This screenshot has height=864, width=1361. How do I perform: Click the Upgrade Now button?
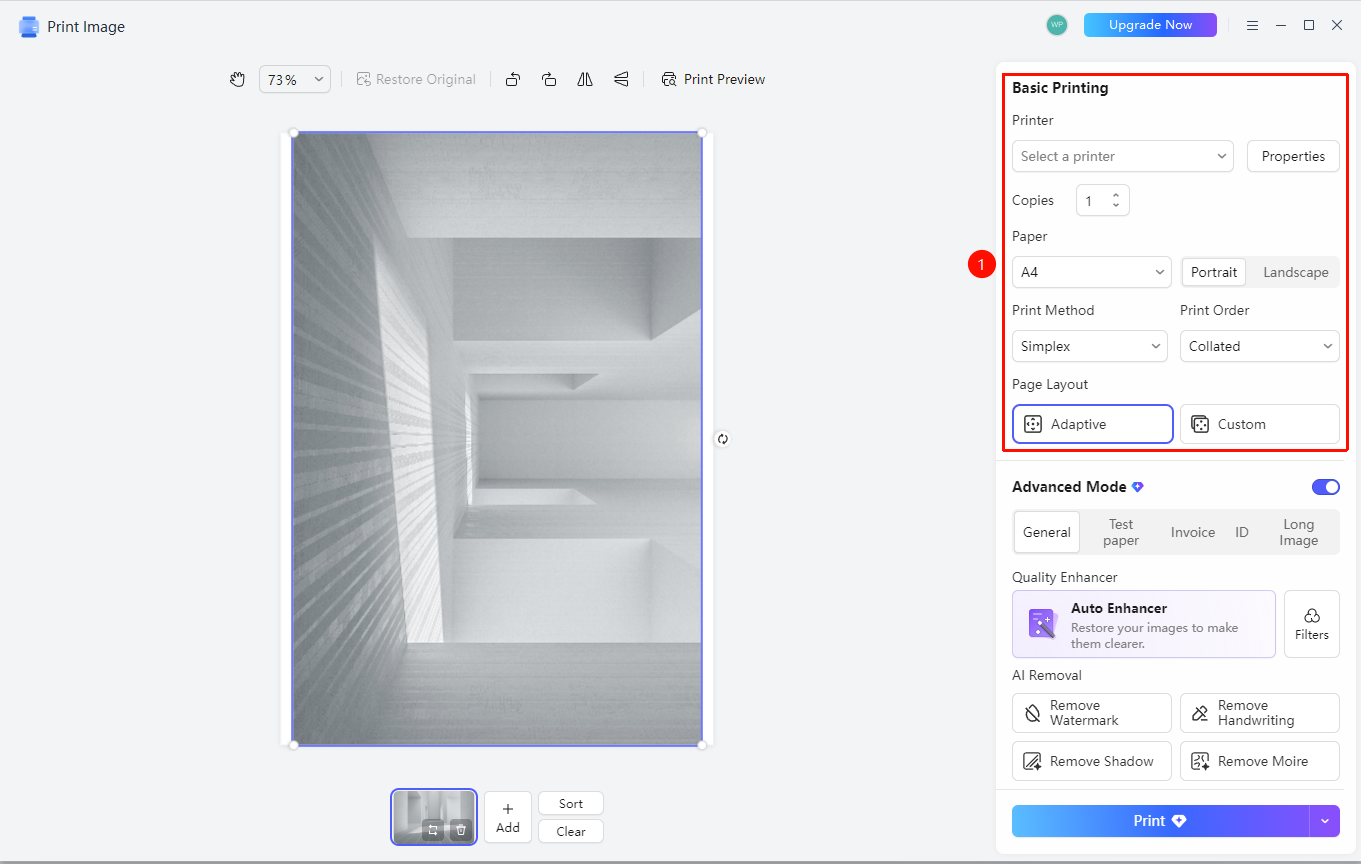point(1150,25)
